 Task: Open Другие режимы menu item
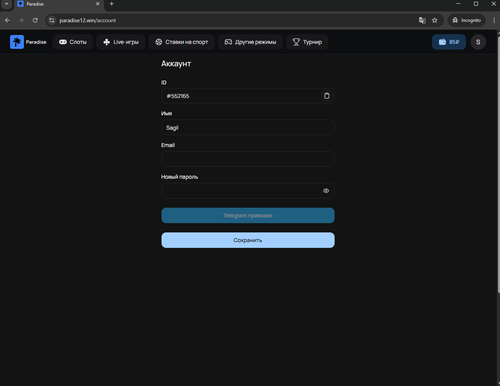[250, 42]
